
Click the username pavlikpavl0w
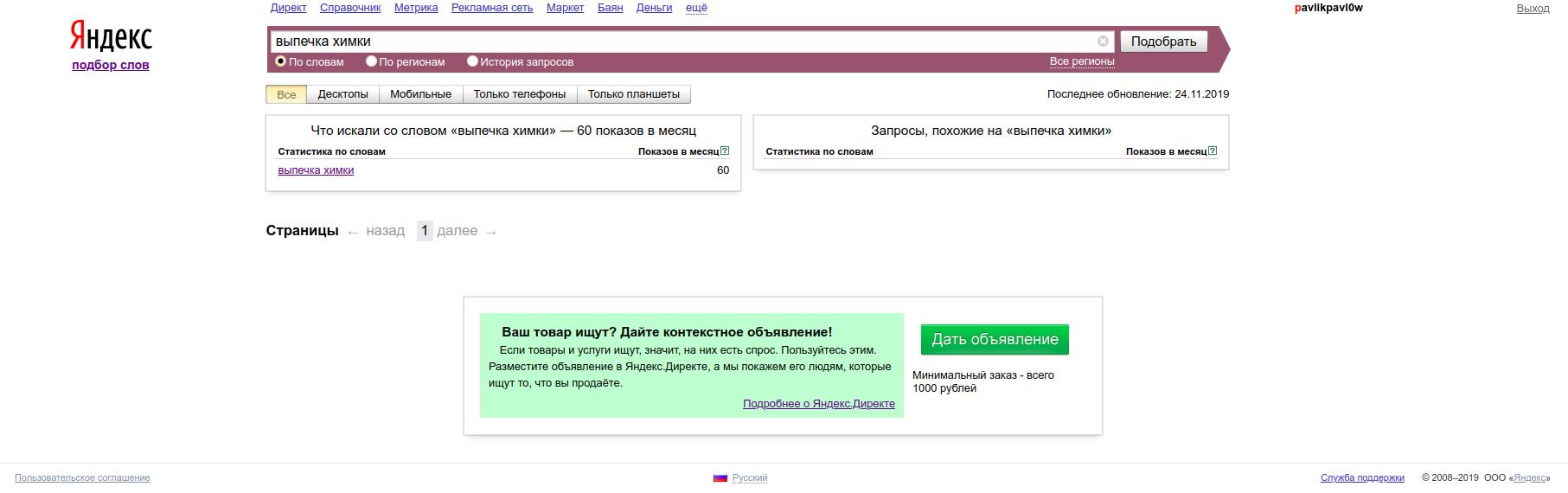1328,8
